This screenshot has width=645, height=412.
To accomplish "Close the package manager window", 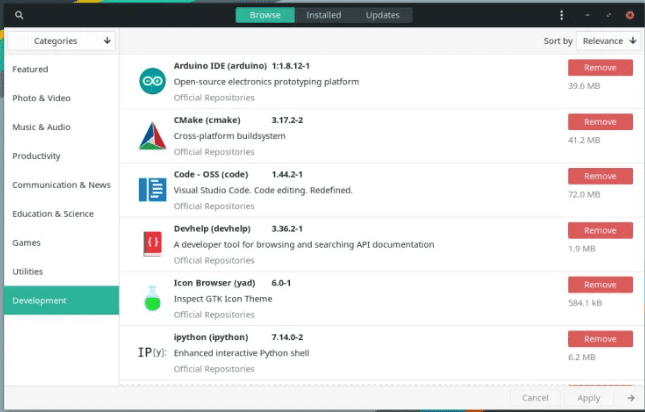I will coord(630,15).
